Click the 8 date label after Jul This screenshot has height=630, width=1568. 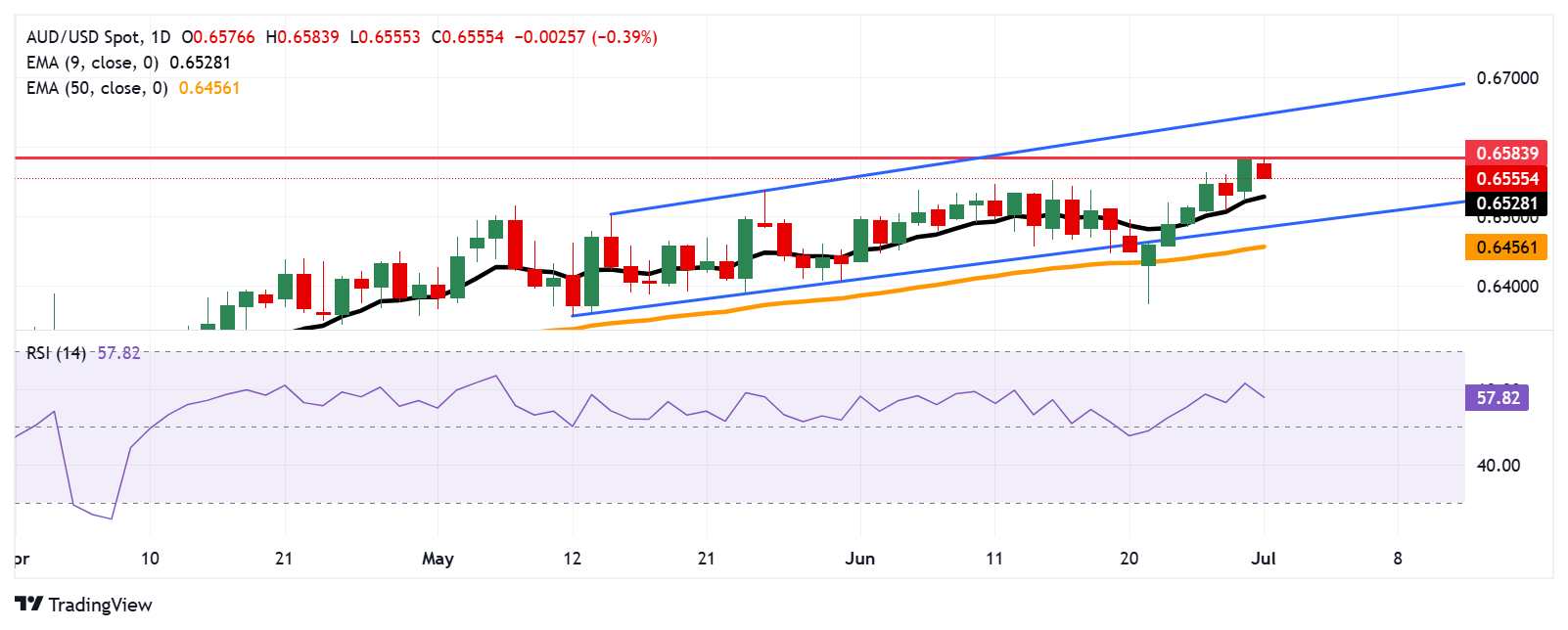coord(1398,559)
